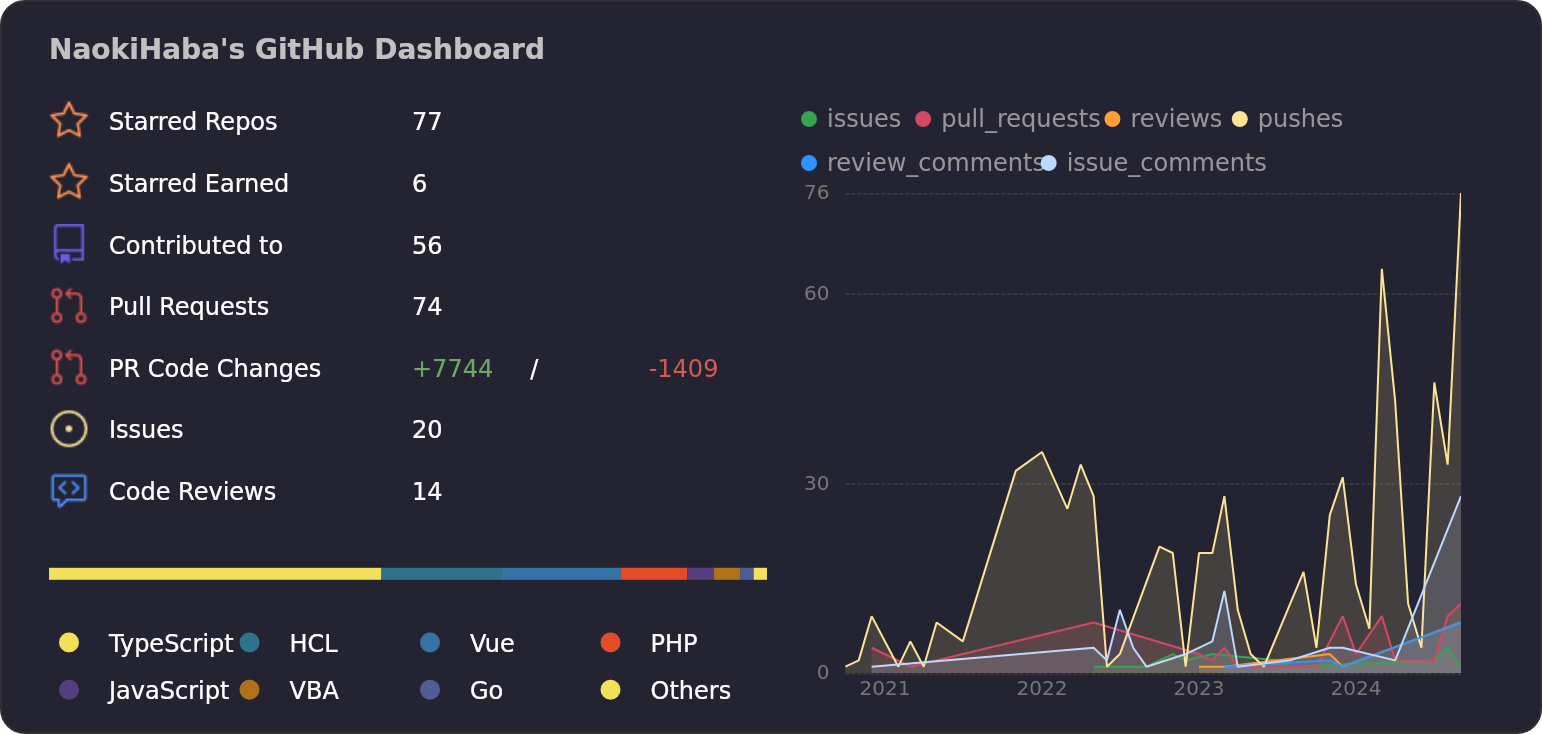1542x734 pixels.
Task: Click the Pull Requests icon
Action: pos(69,306)
